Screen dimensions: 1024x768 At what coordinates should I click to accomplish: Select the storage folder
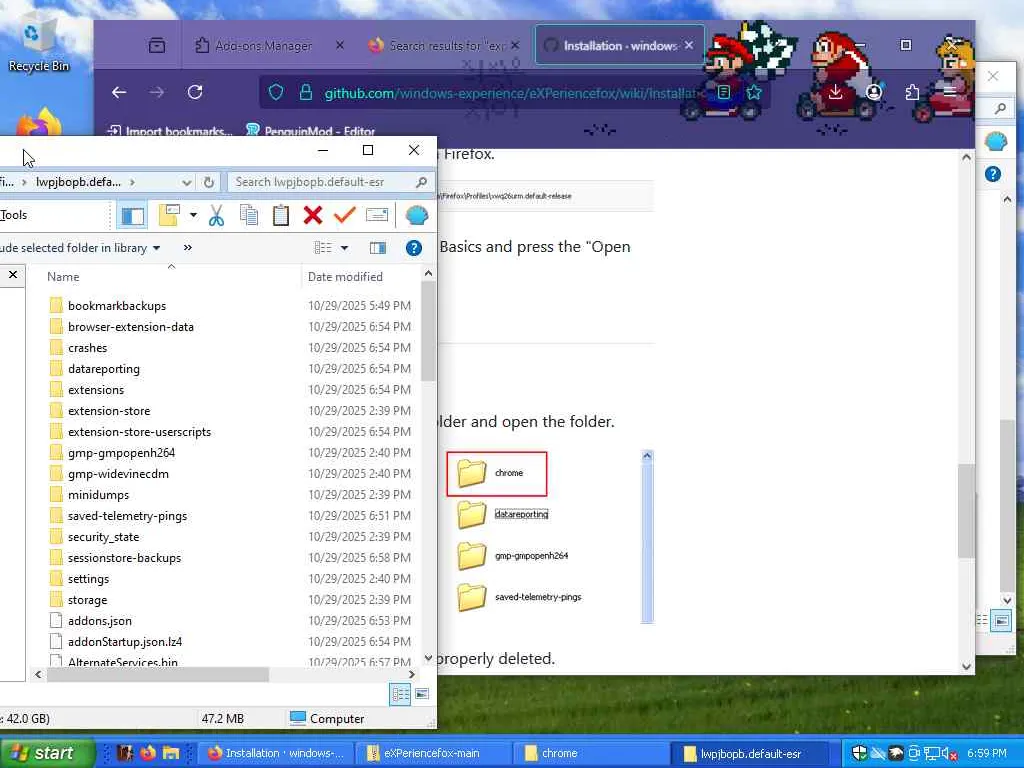[x=88, y=600]
